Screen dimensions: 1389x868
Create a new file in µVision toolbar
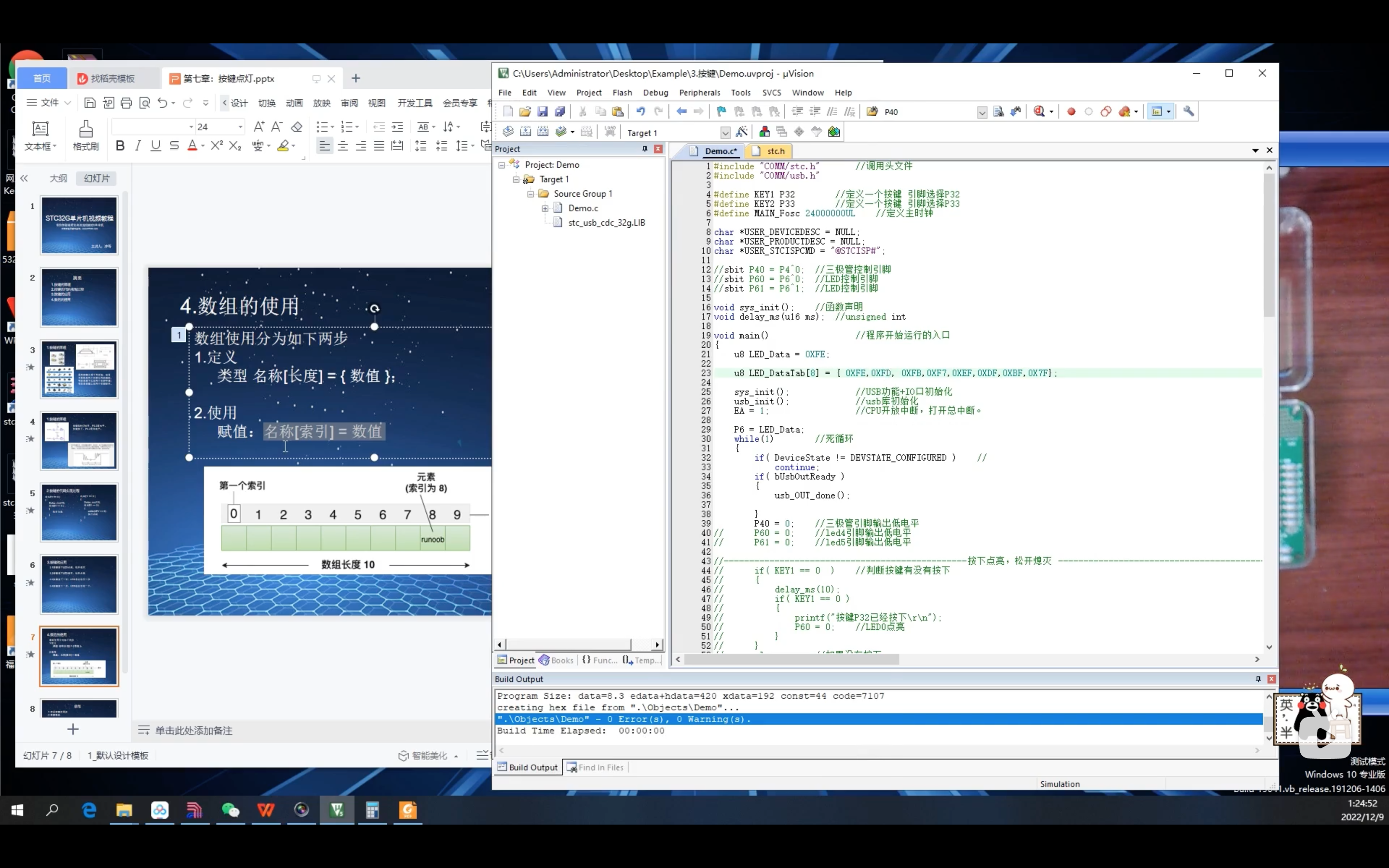tap(507, 111)
